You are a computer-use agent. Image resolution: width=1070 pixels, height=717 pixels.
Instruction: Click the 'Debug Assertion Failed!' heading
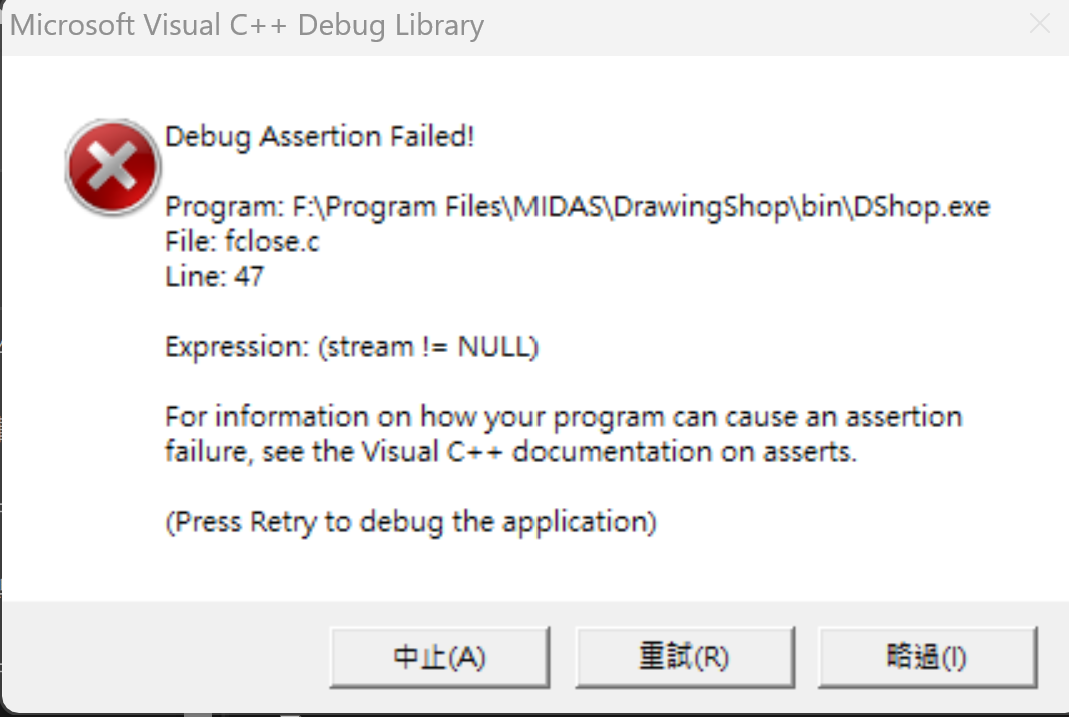click(319, 136)
